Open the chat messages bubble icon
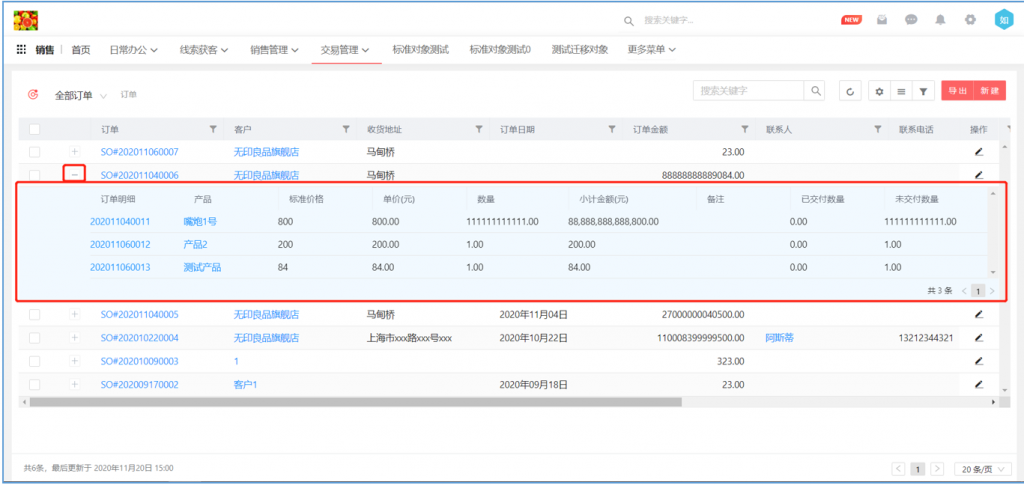 [x=911, y=20]
